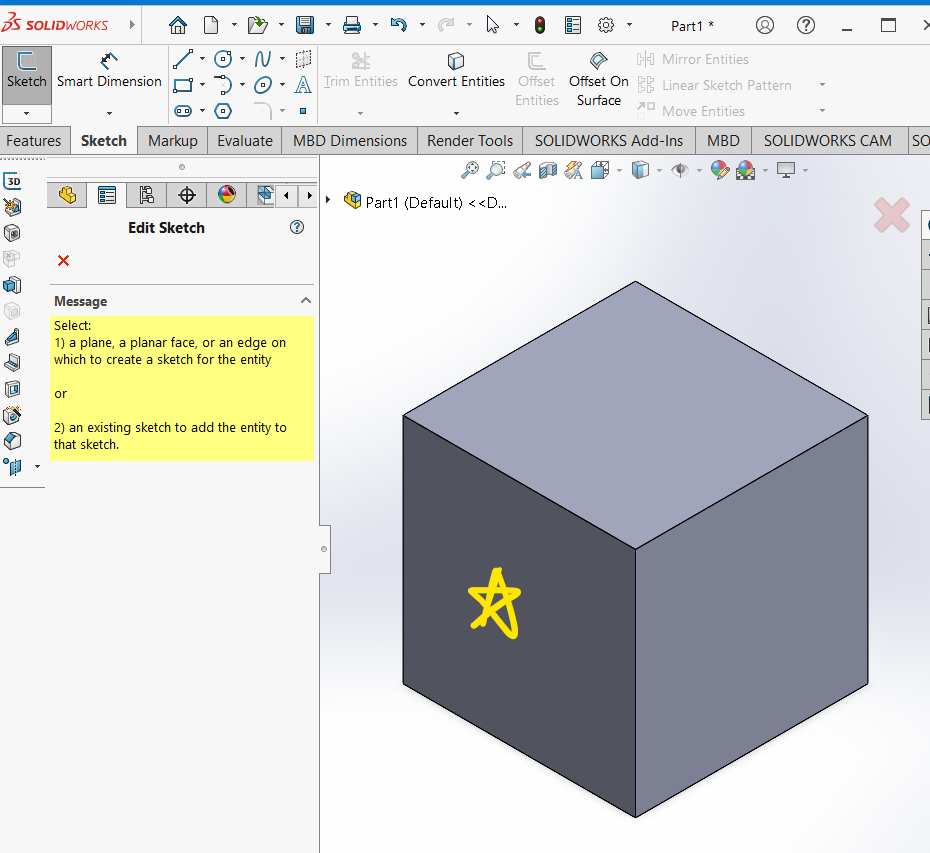Select the Polygon sketch tool
Screen dimensions: 930x853
[x=222, y=111]
